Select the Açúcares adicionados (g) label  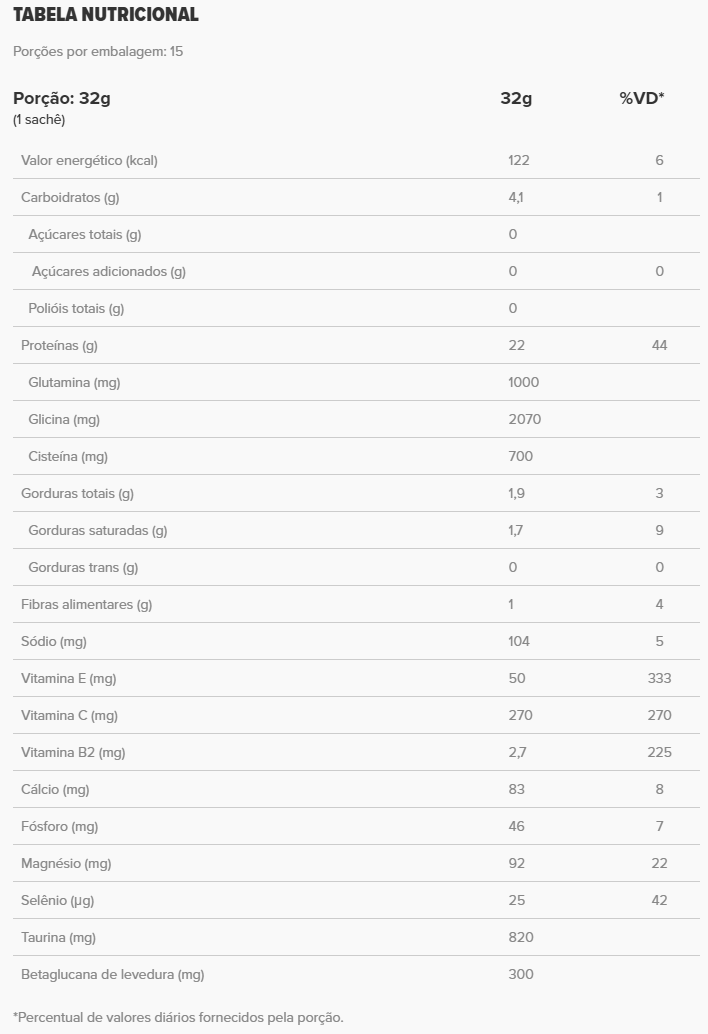[x=109, y=271]
